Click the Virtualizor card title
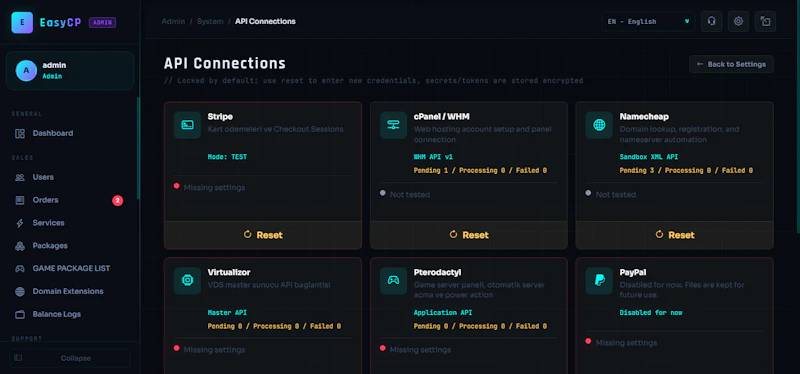Screen dimensions: 800x374 point(229,272)
